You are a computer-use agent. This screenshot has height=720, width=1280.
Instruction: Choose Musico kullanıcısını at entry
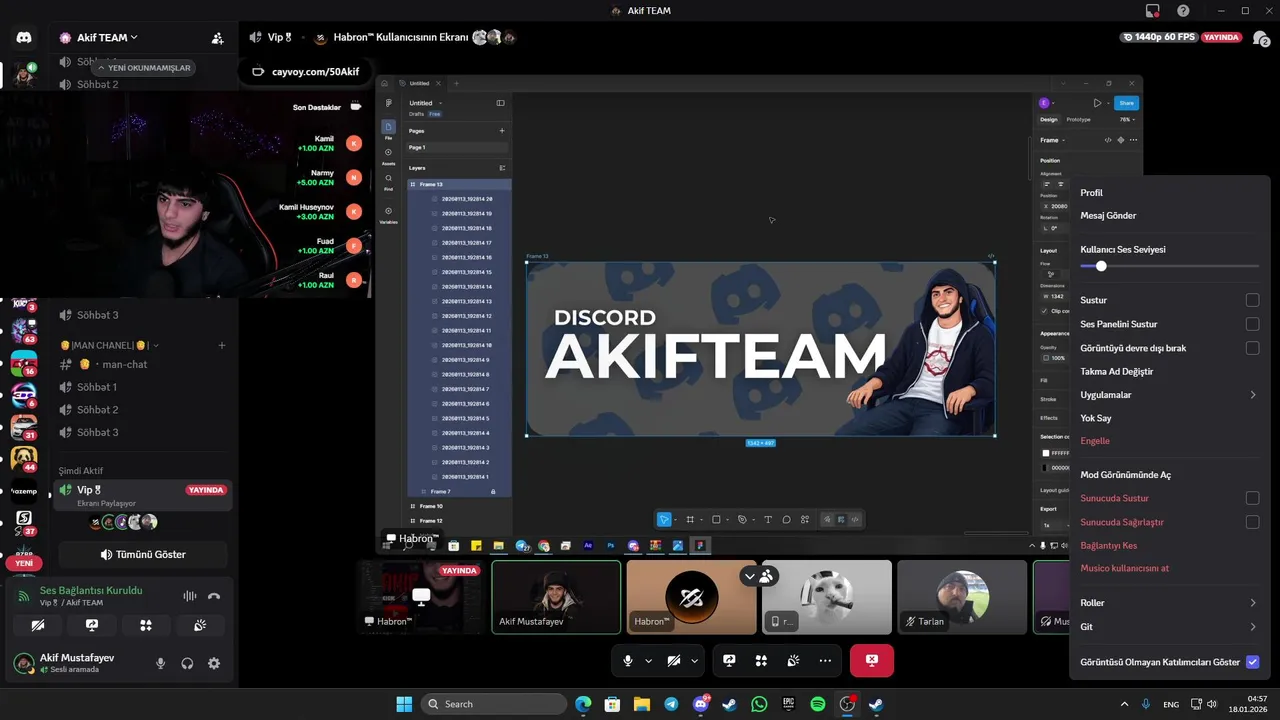tap(1169, 569)
